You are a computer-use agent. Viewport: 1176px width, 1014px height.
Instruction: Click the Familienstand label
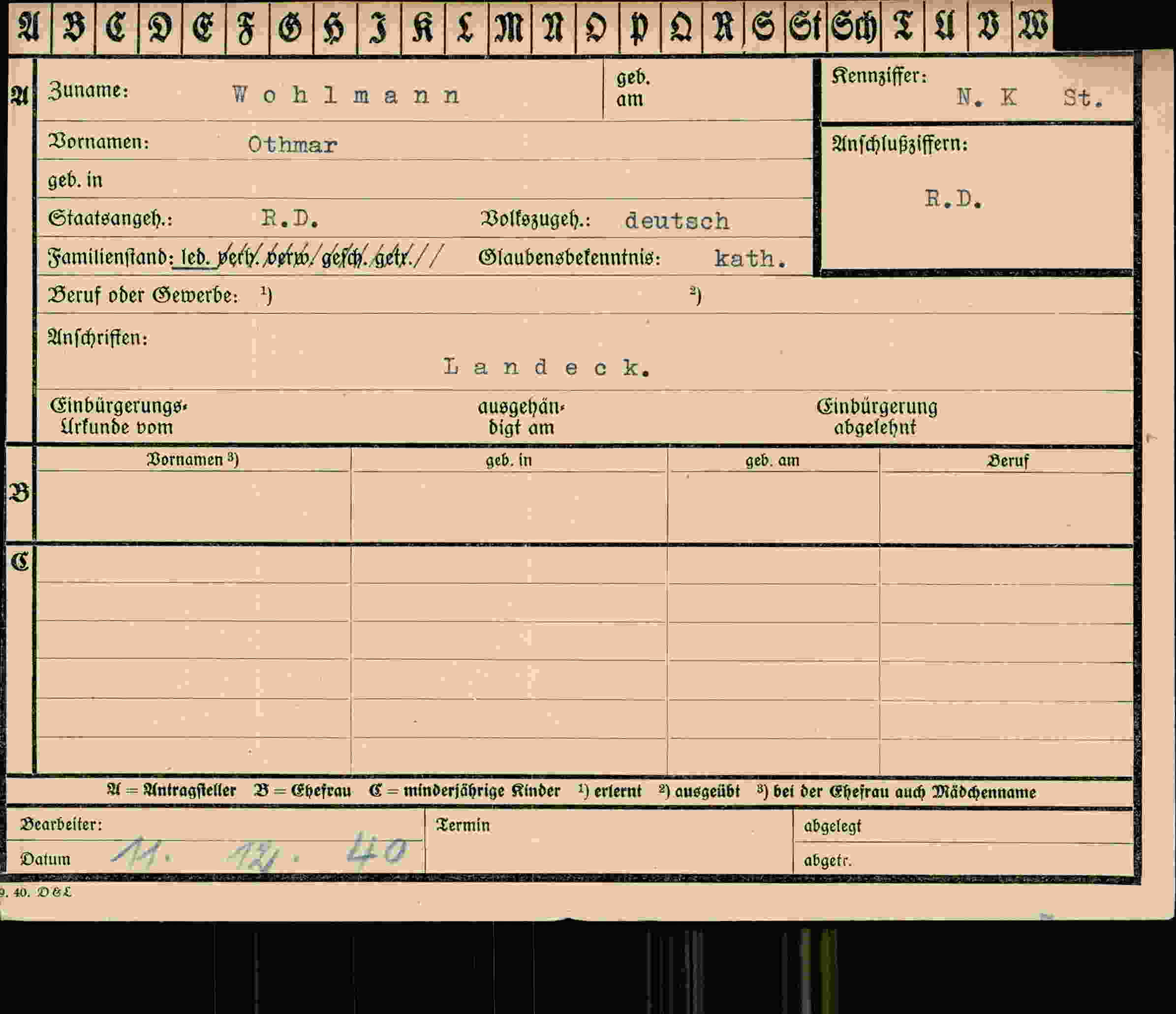tap(111, 257)
